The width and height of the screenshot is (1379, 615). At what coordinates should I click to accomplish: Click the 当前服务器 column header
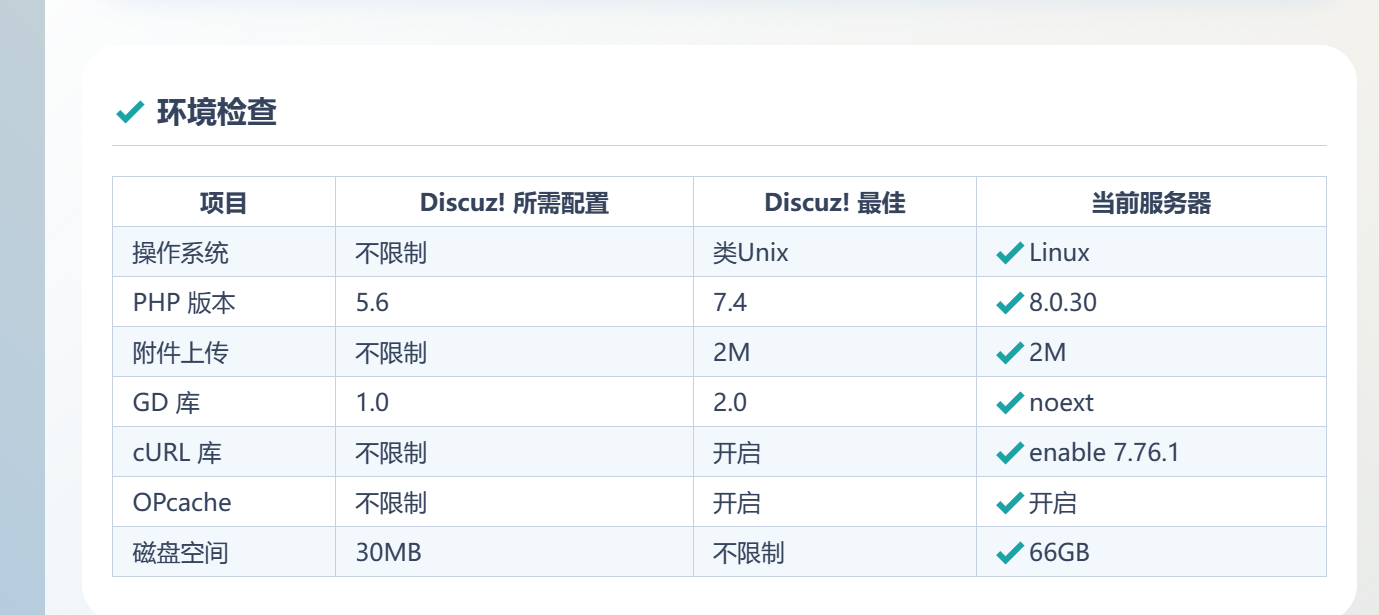pos(1151,203)
